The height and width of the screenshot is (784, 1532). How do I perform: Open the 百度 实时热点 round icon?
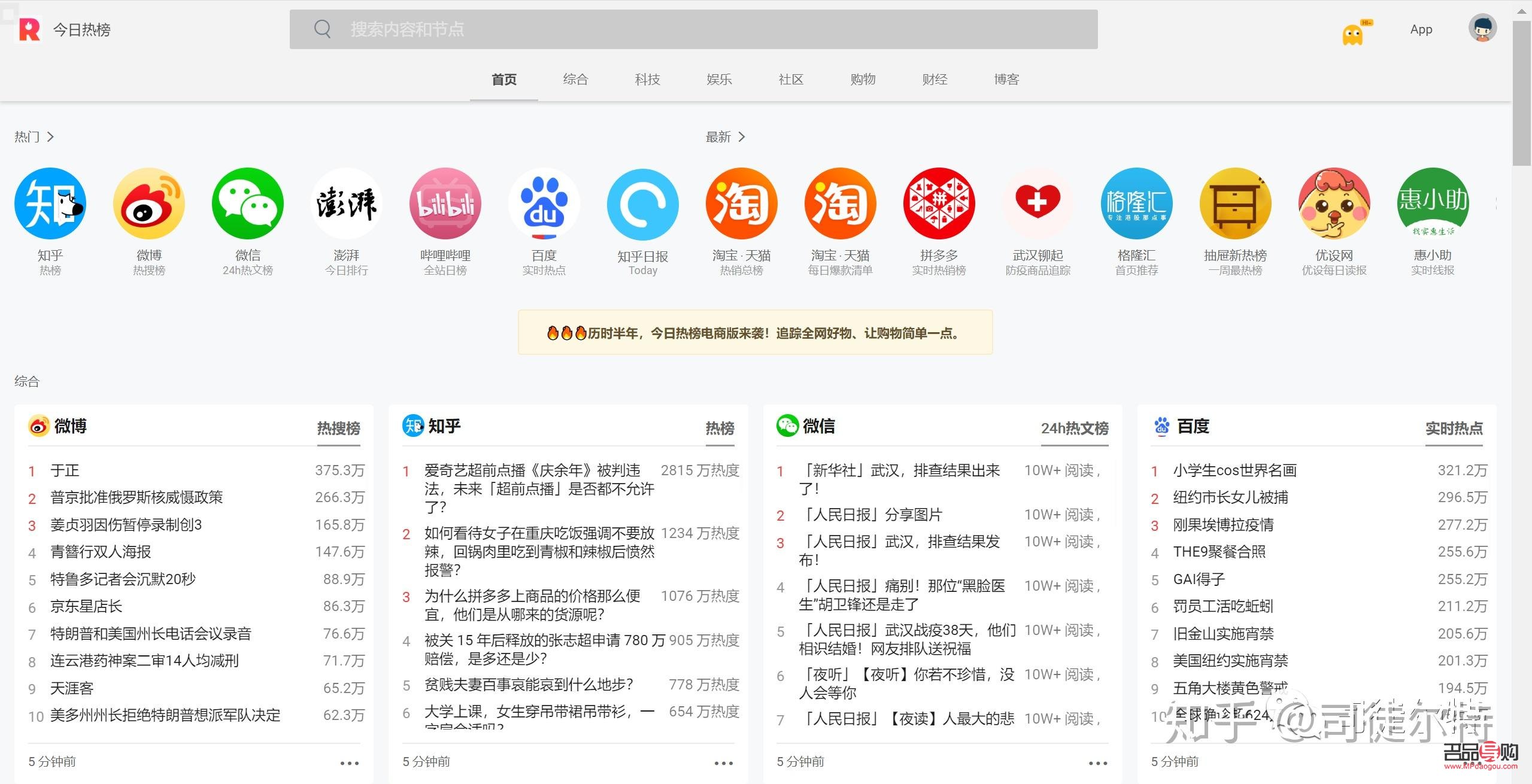point(544,203)
